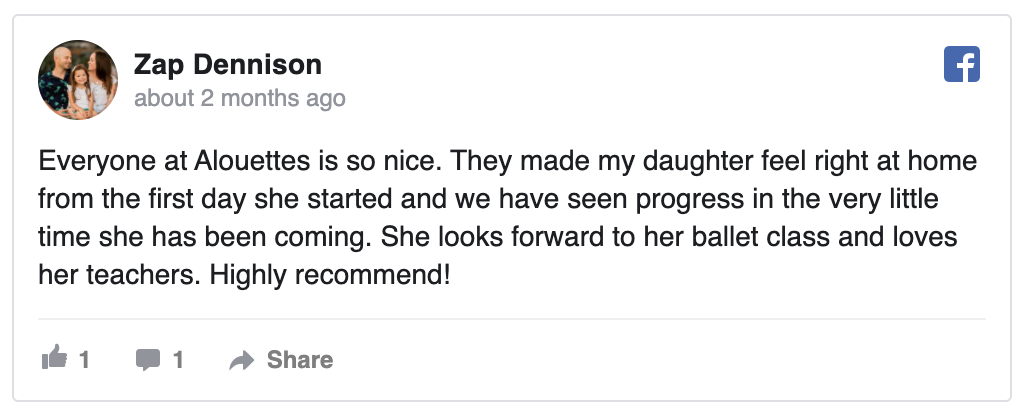
Task: Click the Facebook logo icon
Action: [962, 65]
